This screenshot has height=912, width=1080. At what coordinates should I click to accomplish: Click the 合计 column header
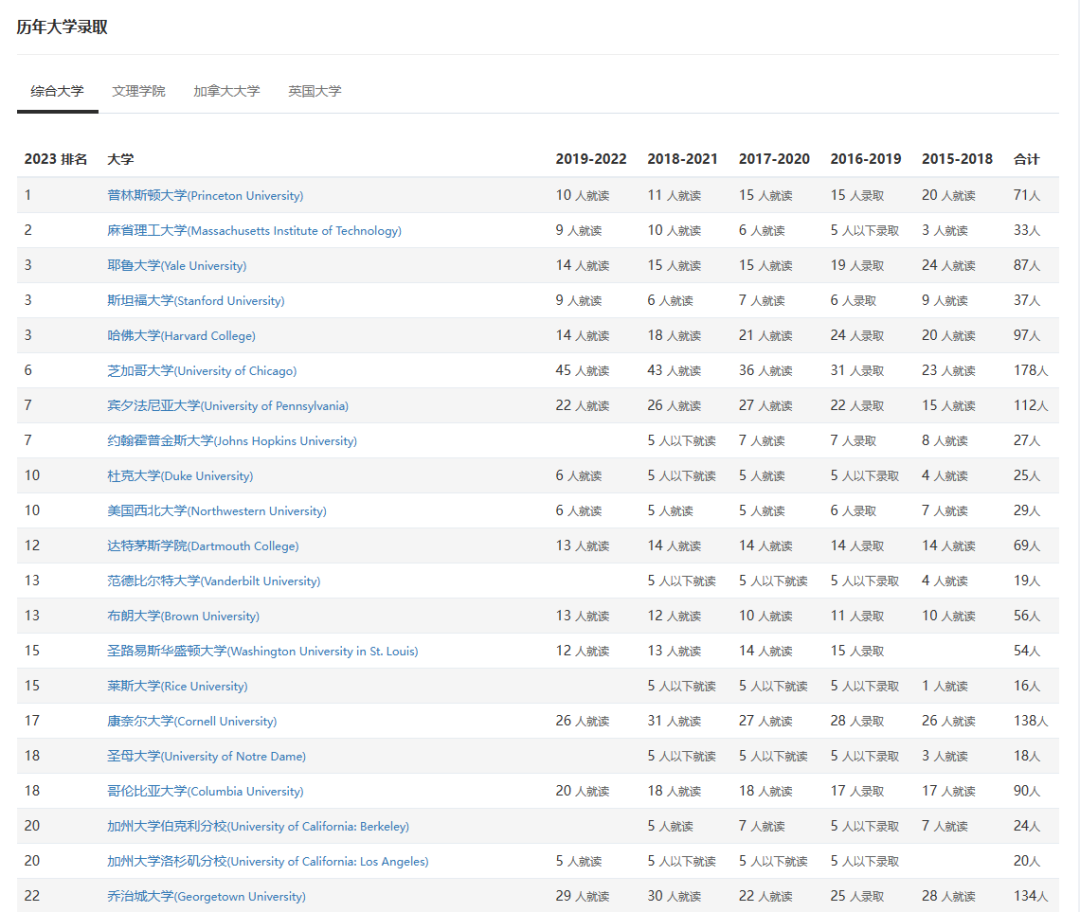[x=1026, y=159]
